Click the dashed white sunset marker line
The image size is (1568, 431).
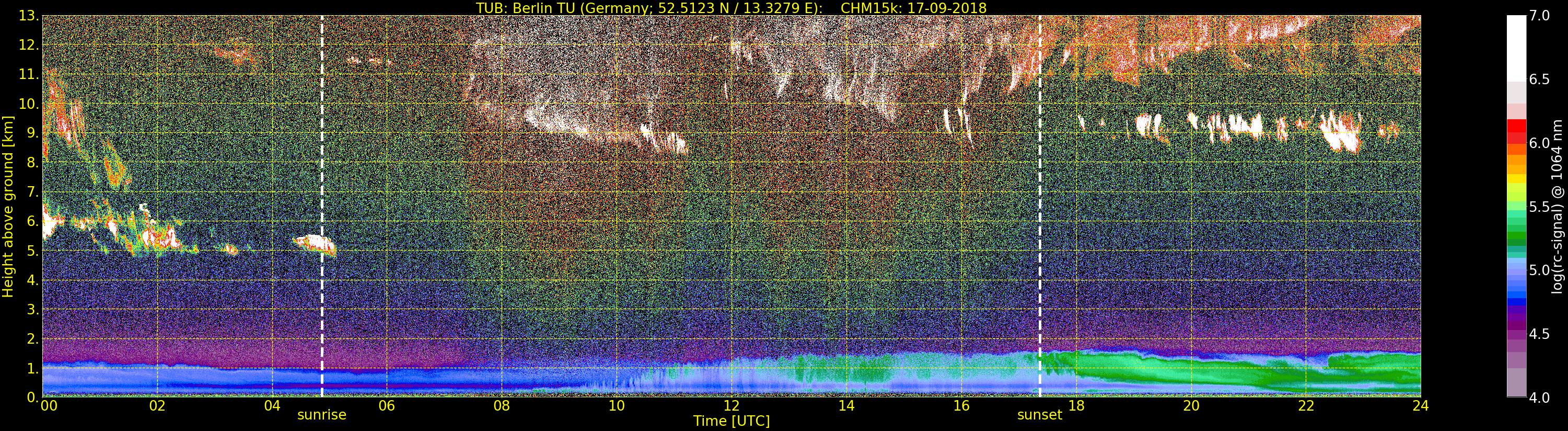tap(1040, 206)
